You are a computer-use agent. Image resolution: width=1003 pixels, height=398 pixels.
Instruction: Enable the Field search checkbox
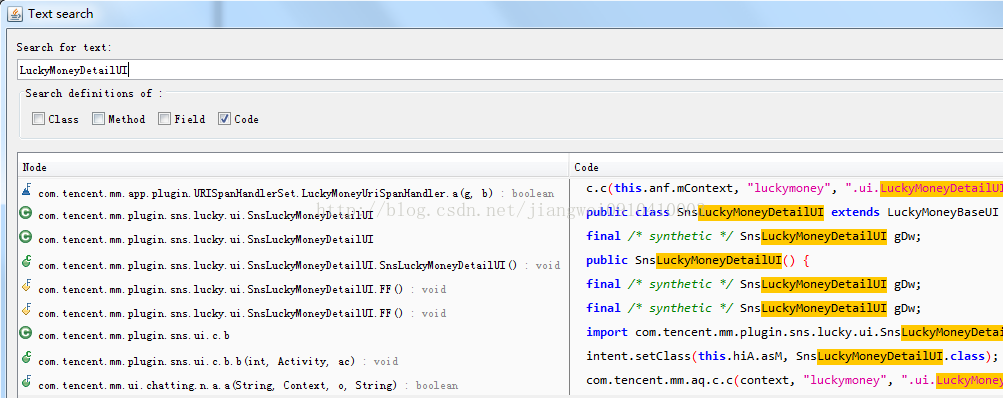point(165,118)
